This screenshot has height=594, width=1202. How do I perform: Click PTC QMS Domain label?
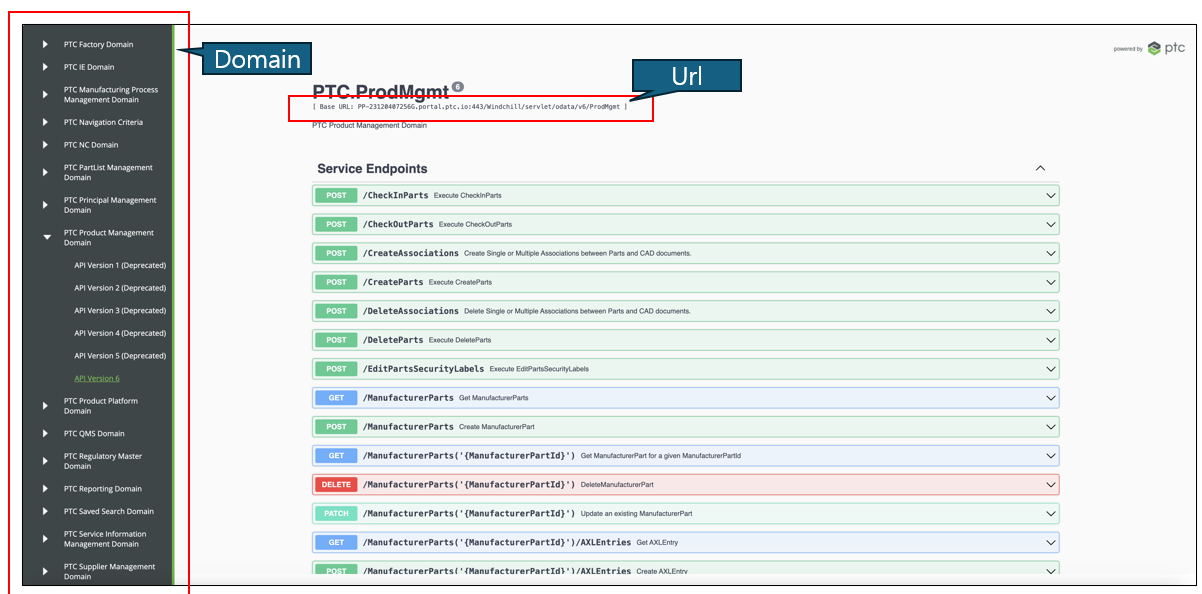click(x=94, y=434)
